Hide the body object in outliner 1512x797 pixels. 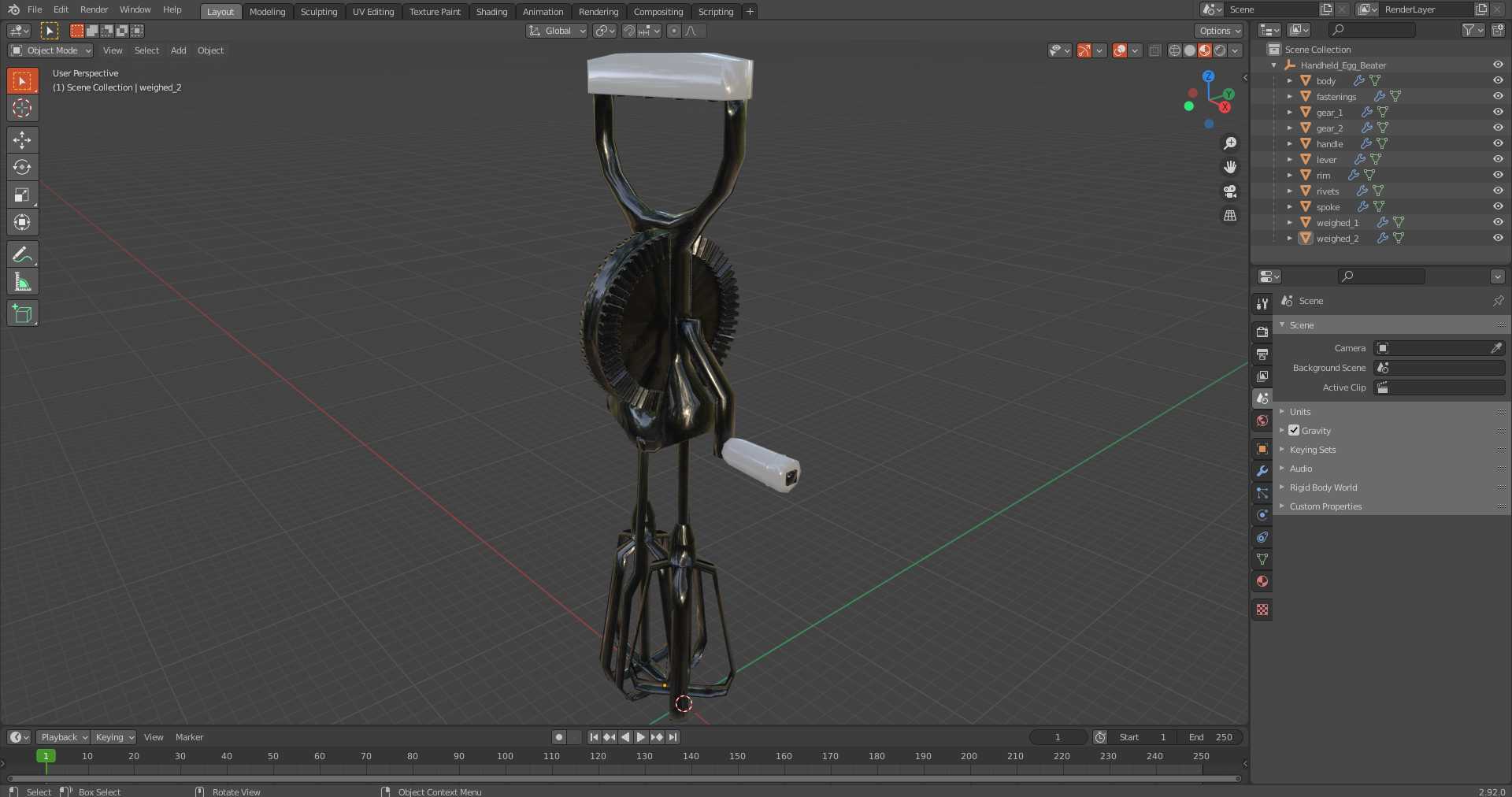(x=1497, y=81)
